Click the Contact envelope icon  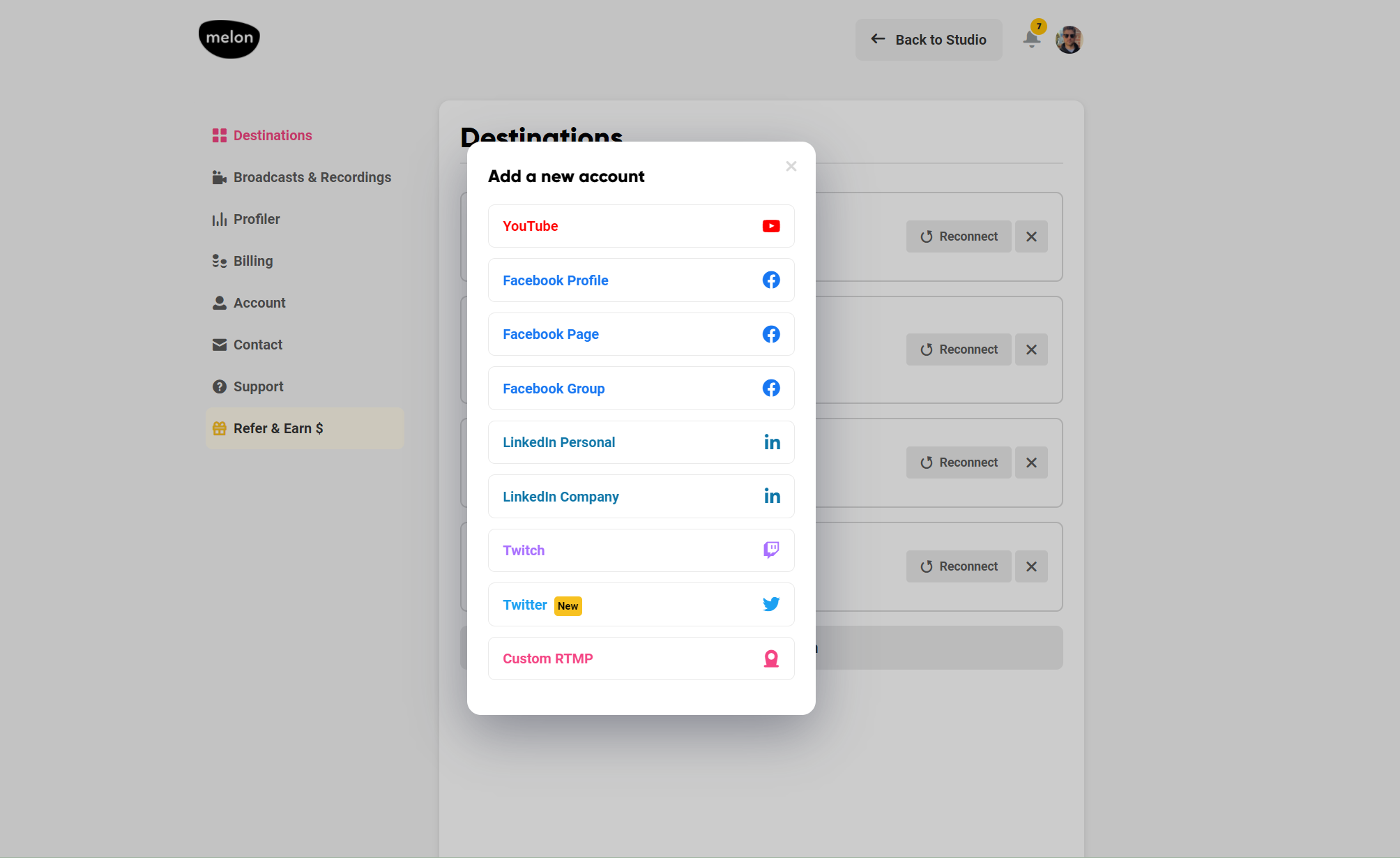click(220, 345)
